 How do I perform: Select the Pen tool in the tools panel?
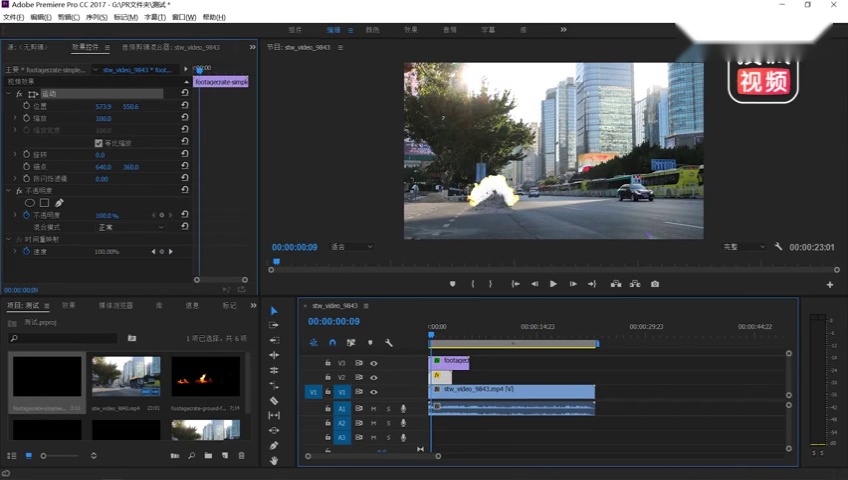(274, 445)
